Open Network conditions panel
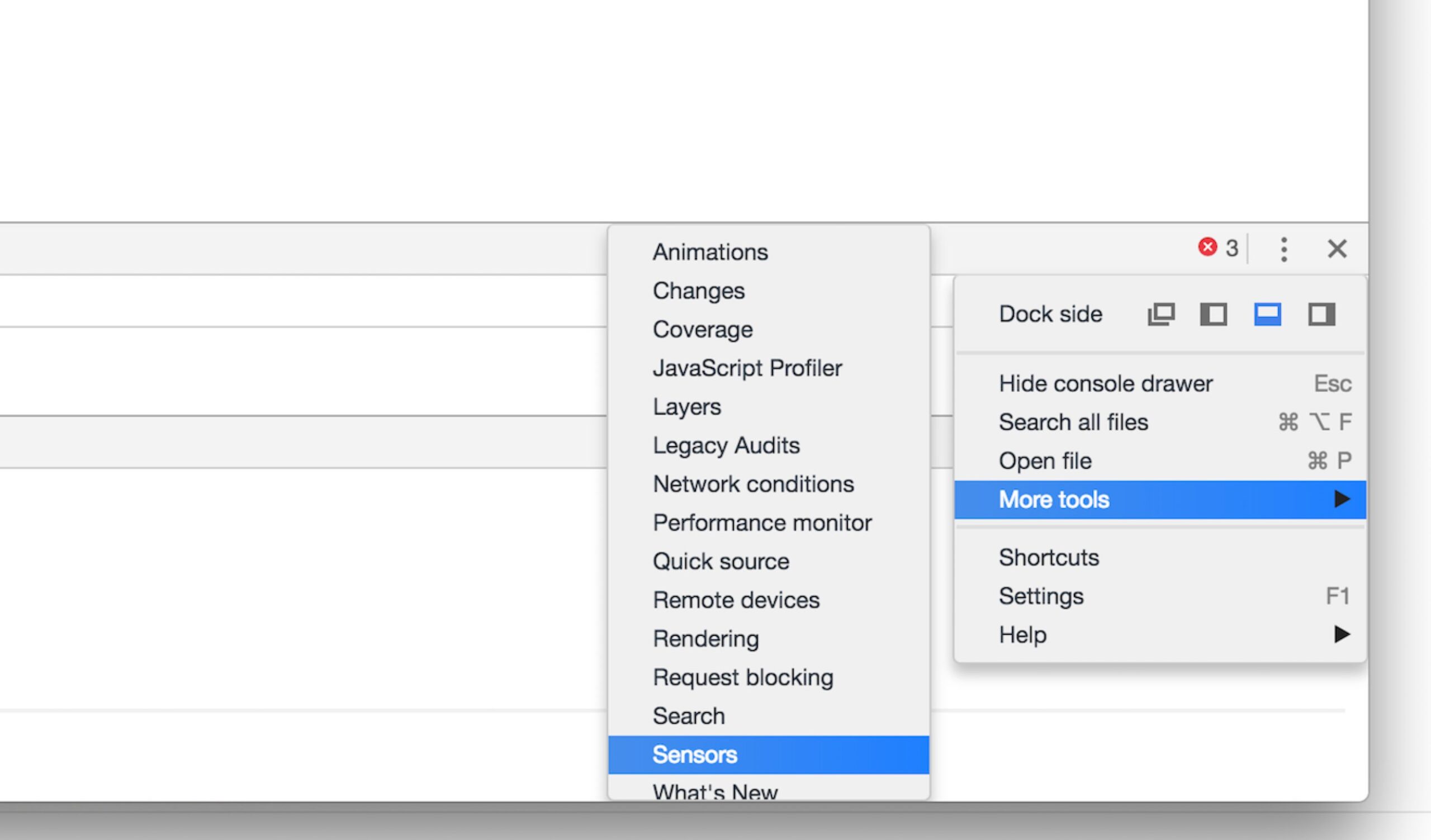 753,484
